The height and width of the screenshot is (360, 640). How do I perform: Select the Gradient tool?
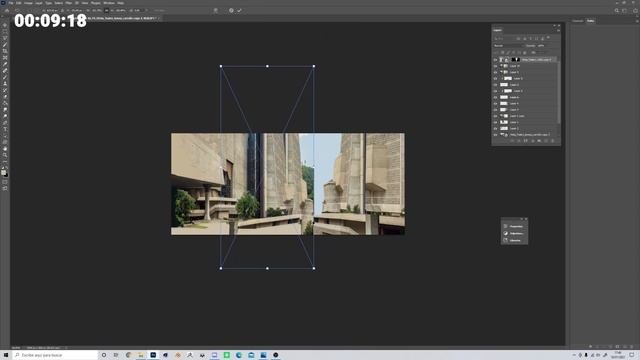click(x=5, y=103)
